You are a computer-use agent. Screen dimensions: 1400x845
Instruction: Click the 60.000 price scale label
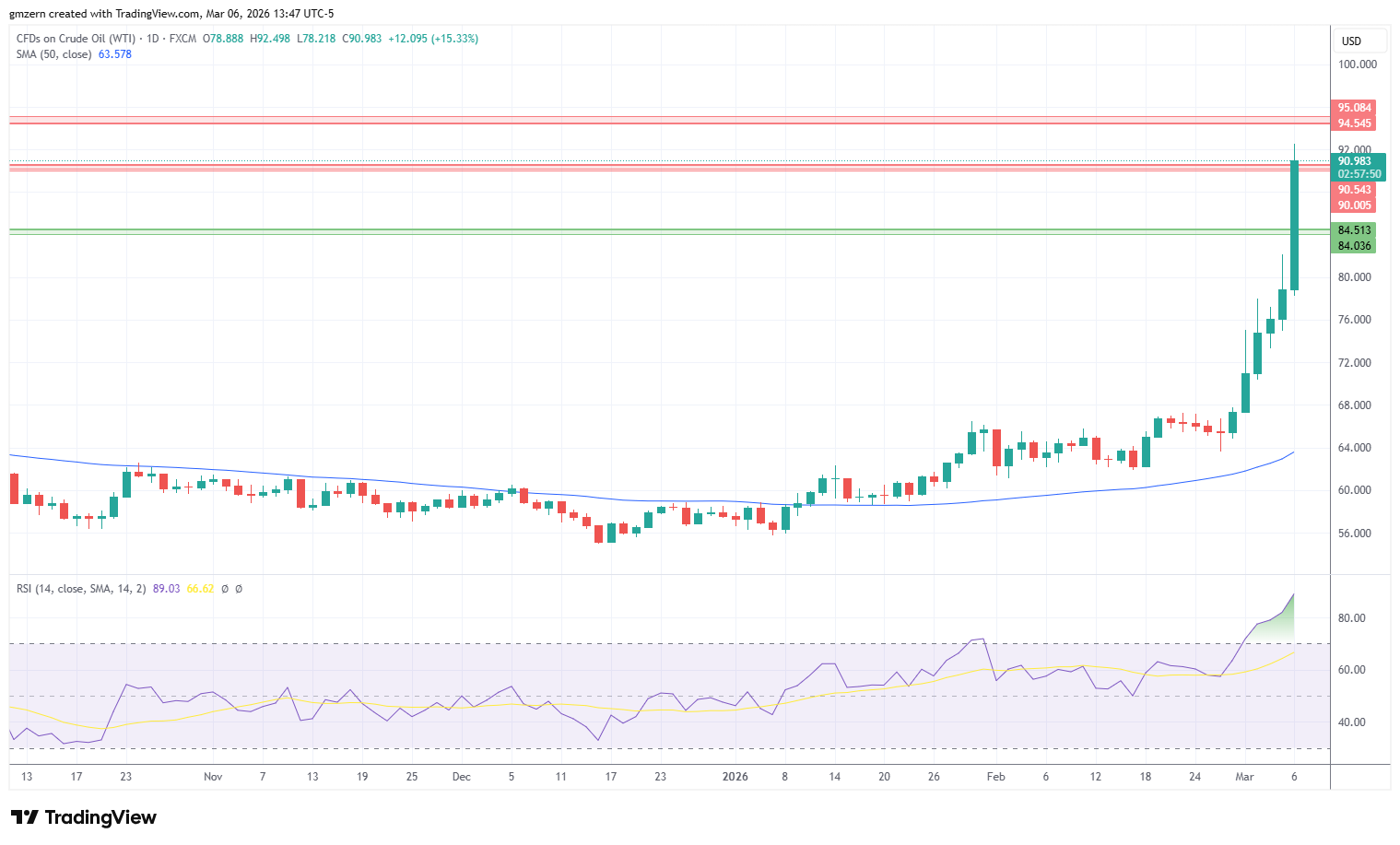pyautogui.click(x=1354, y=490)
